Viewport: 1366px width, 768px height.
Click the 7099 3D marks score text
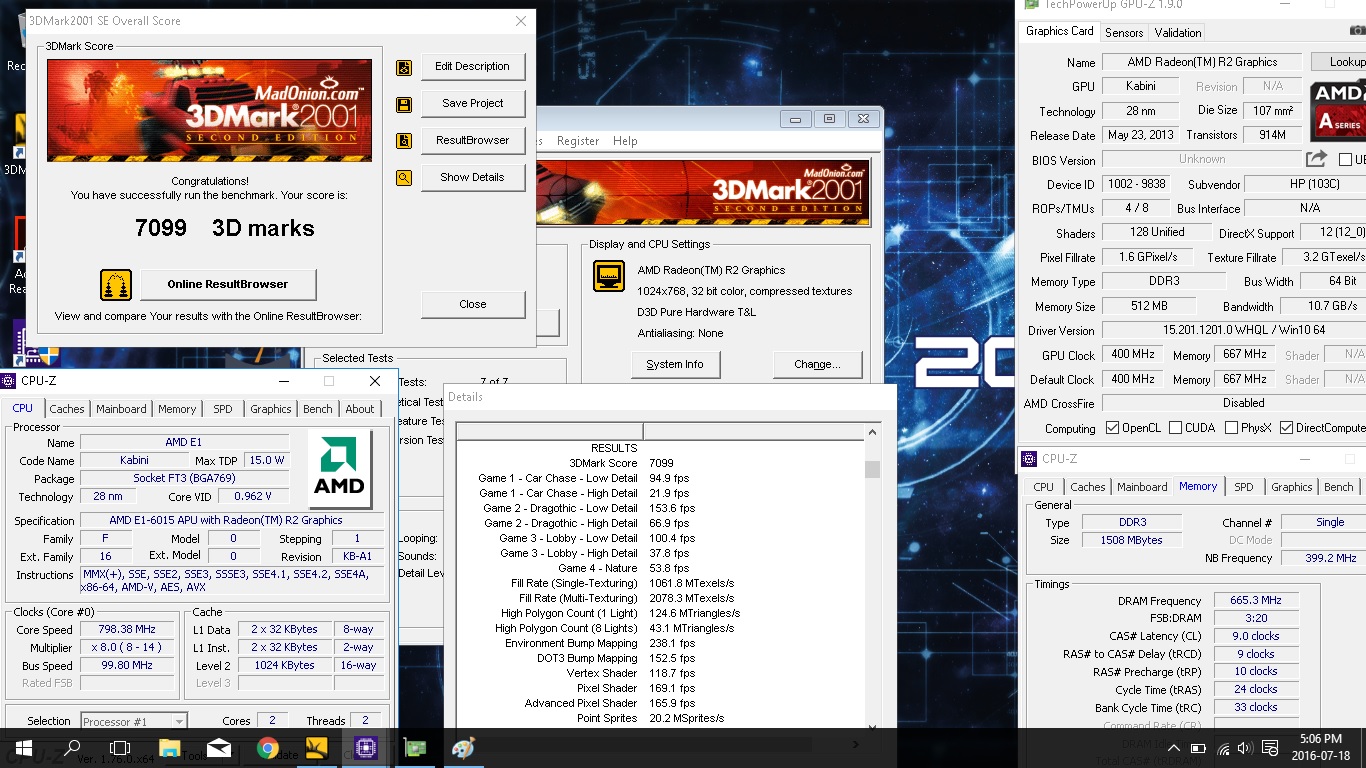coord(224,228)
